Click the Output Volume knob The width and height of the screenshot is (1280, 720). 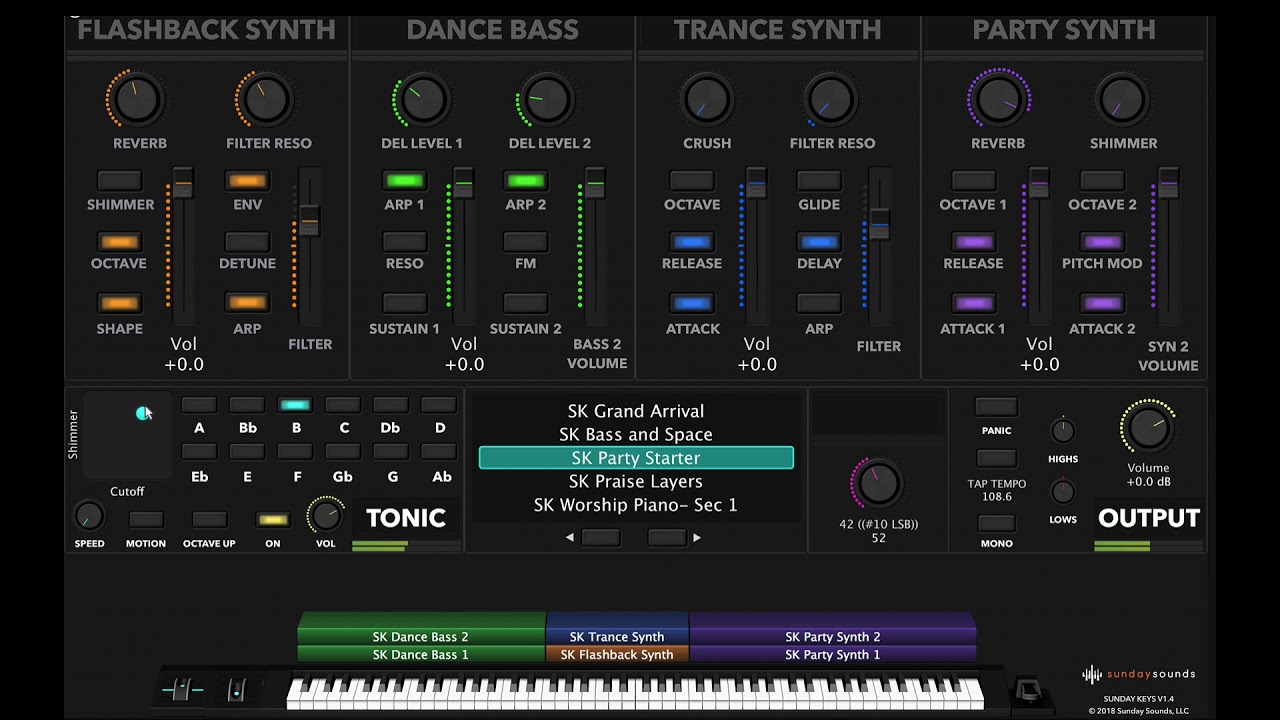[x=1148, y=427]
